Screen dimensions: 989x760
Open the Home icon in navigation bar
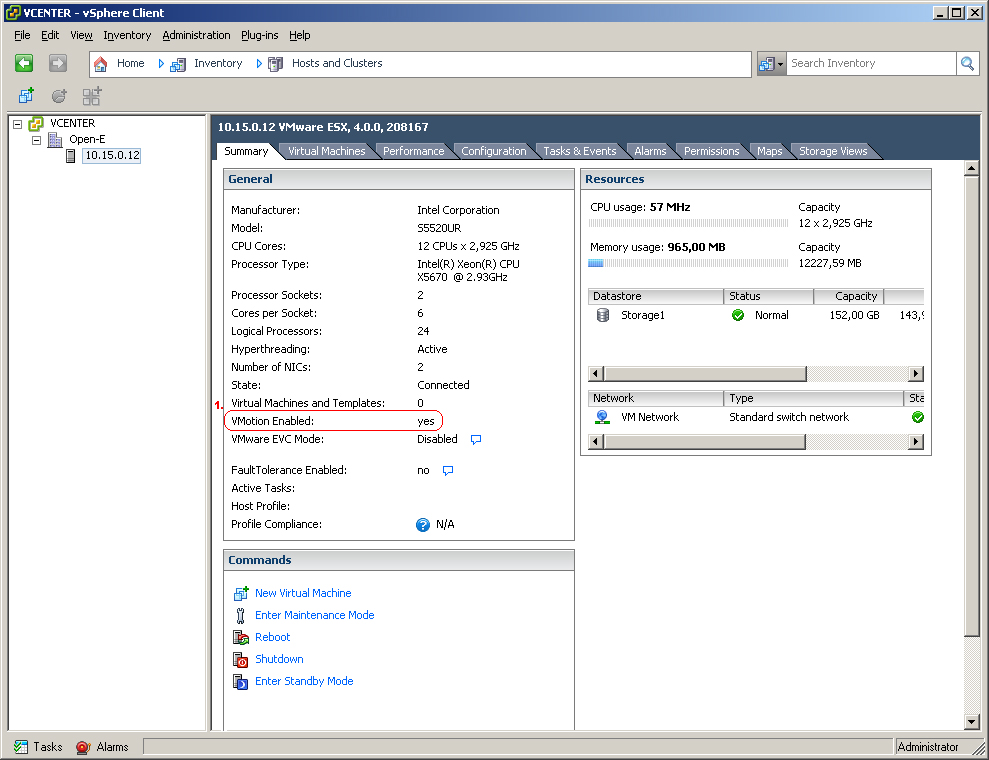tap(100, 64)
